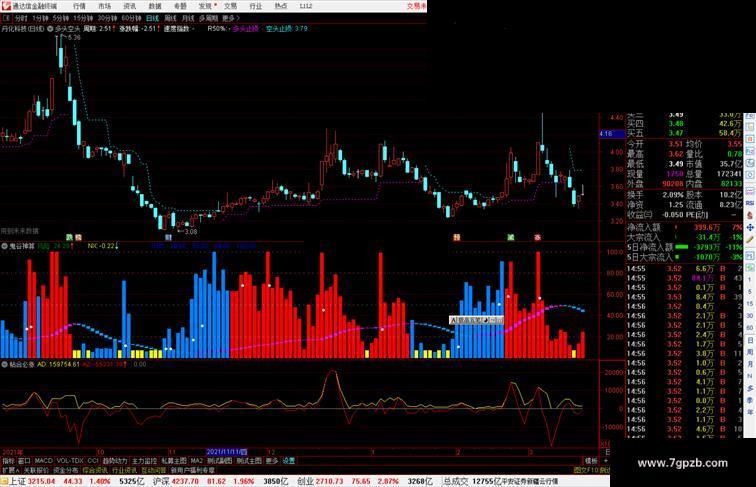This screenshot has height=487, width=756.
Task: Click the 年 period shortcut in right toolbar
Action: (750, 412)
